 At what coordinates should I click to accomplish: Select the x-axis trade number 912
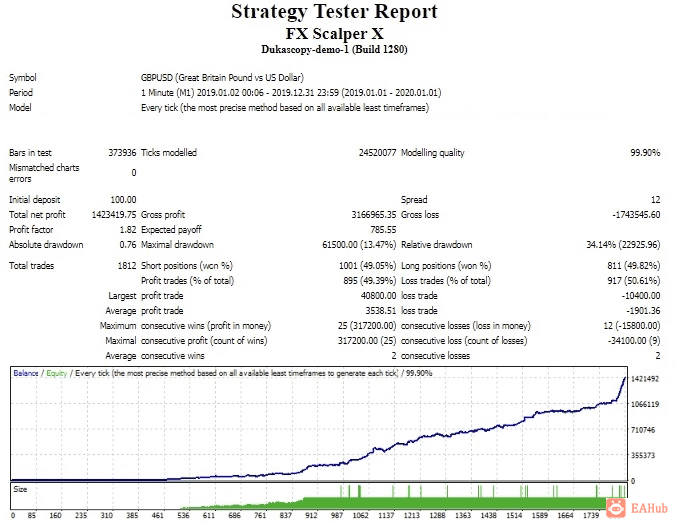[x=311, y=515]
